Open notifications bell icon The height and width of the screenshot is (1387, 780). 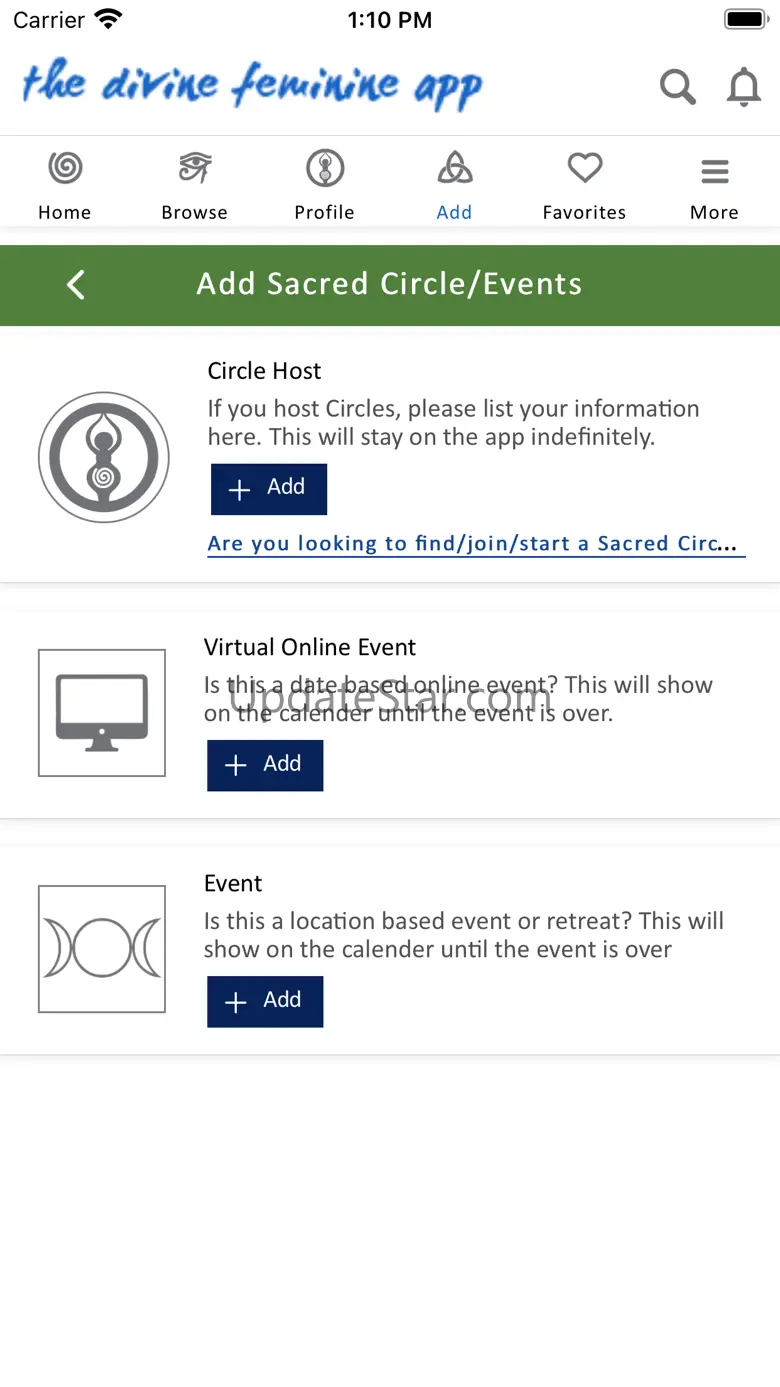pos(743,88)
